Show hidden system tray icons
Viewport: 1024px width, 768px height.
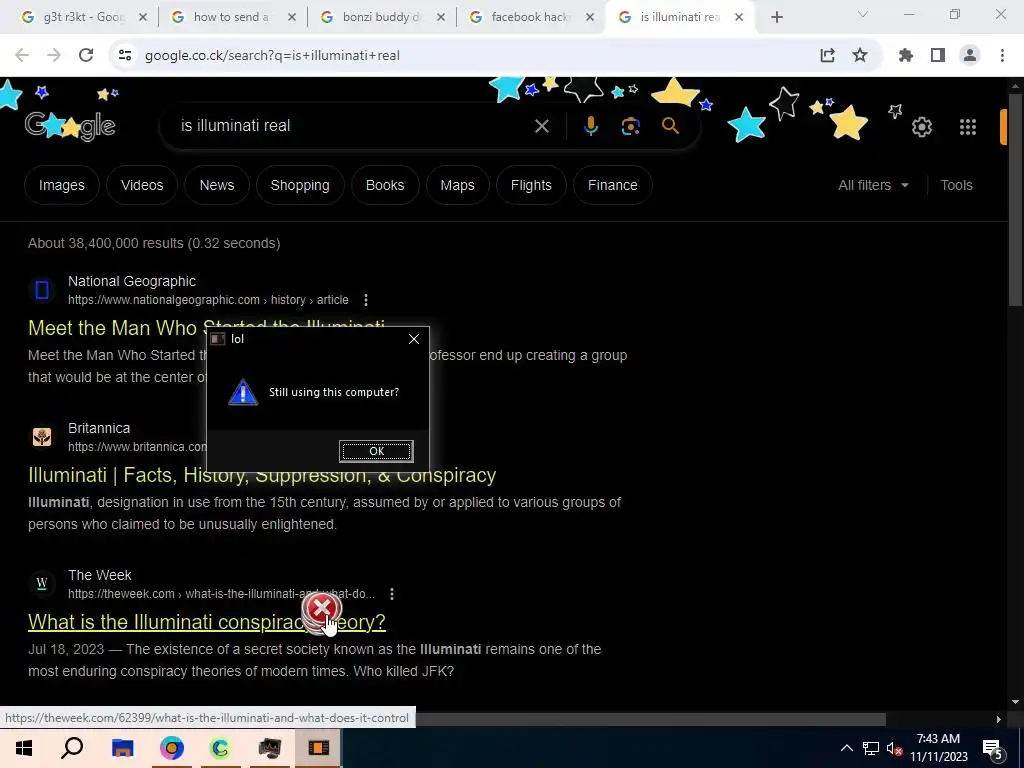846,748
